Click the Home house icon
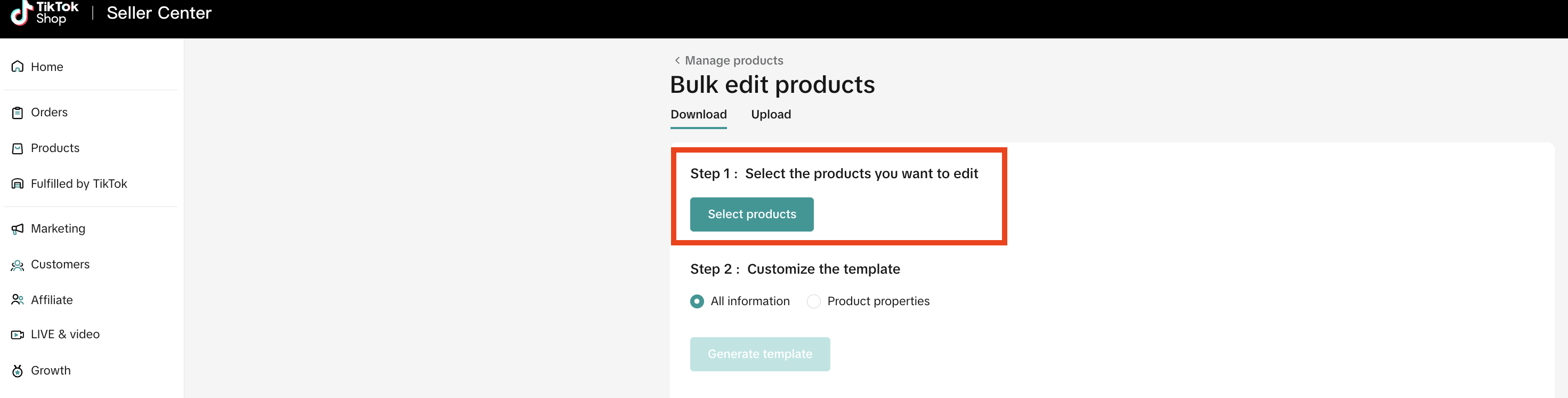 18,67
